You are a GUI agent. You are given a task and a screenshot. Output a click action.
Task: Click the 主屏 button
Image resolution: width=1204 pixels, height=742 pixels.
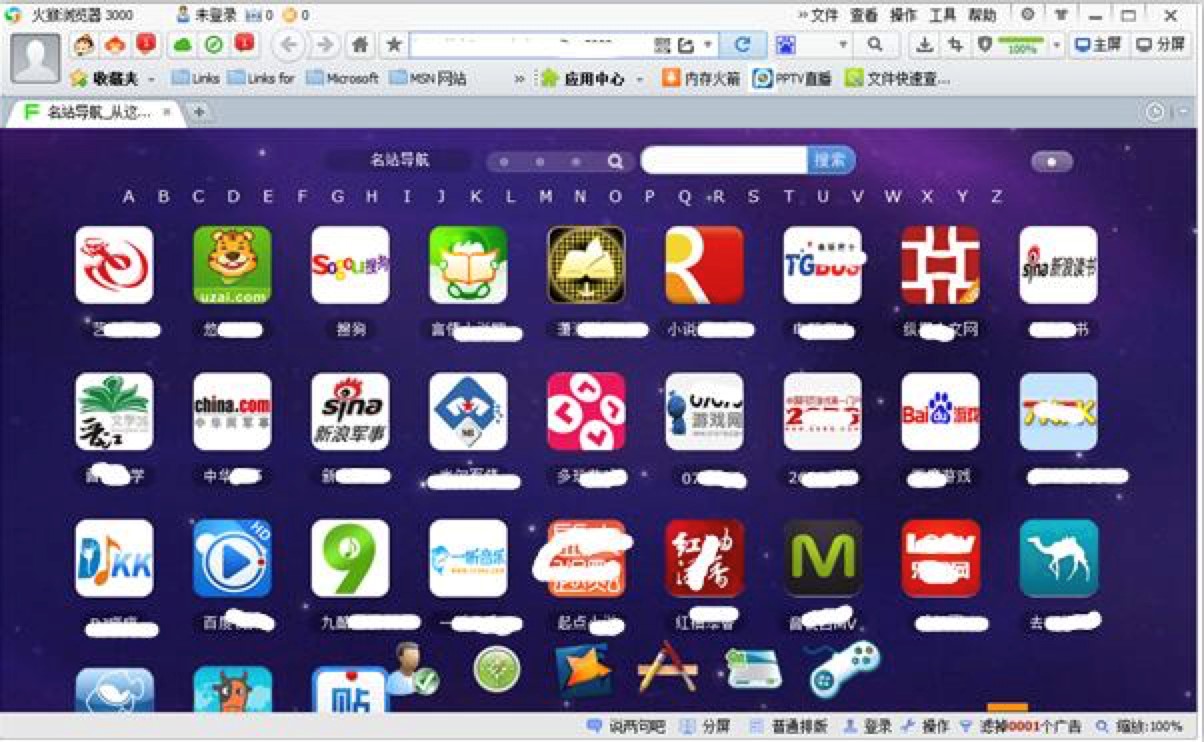[x=1098, y=45]
